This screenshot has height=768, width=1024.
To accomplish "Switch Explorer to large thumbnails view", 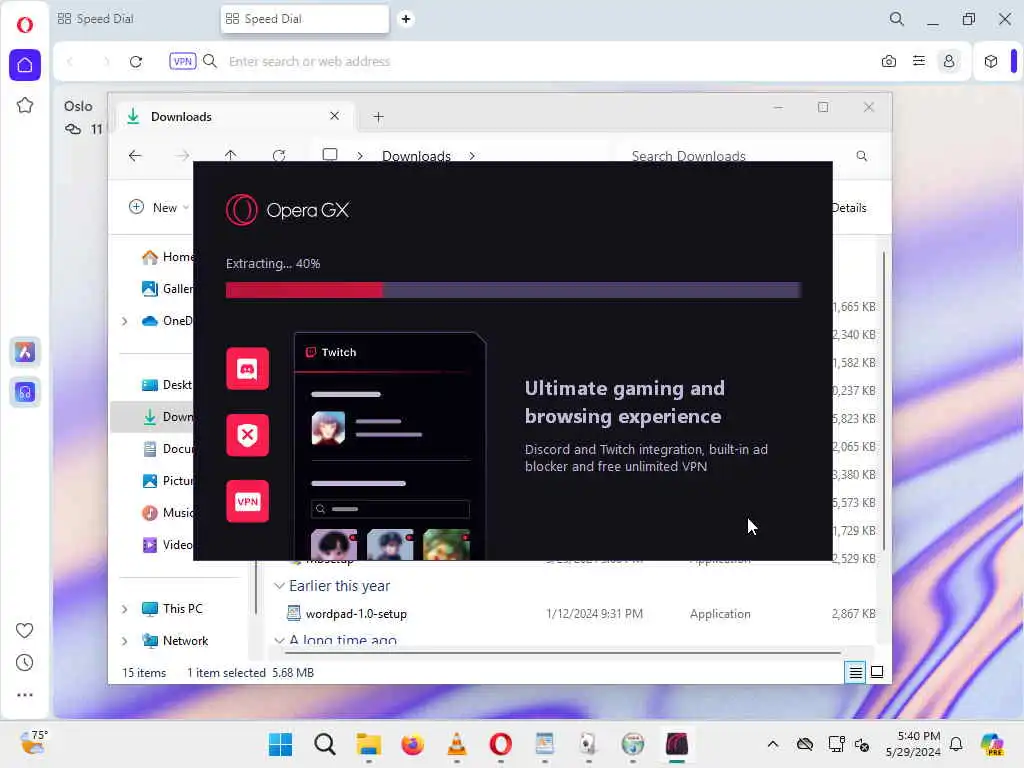I will pos(877,672).
